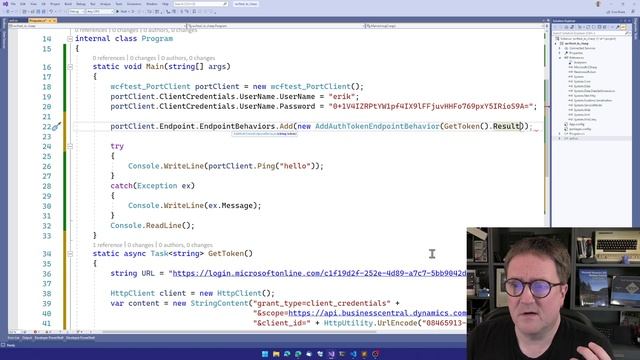640x360 pixels.
Task: Collapse the Main method outline
Action: 70,67
